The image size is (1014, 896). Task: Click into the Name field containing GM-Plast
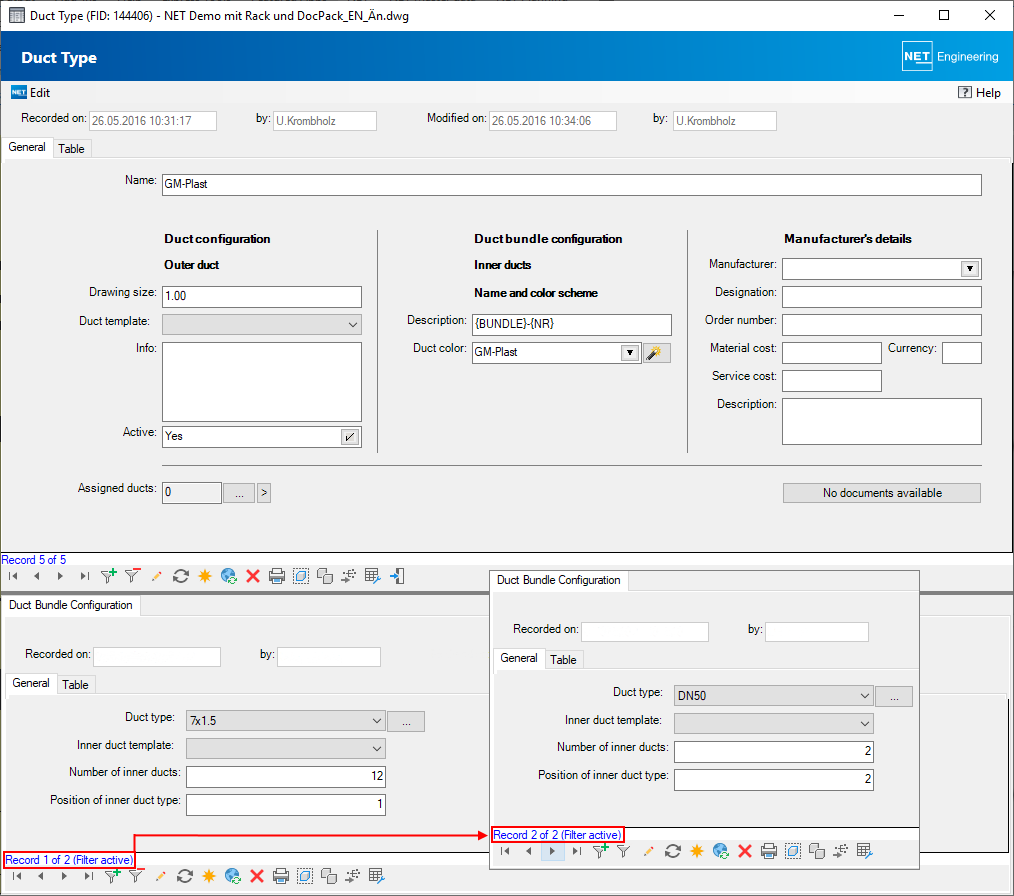(570, 185)
